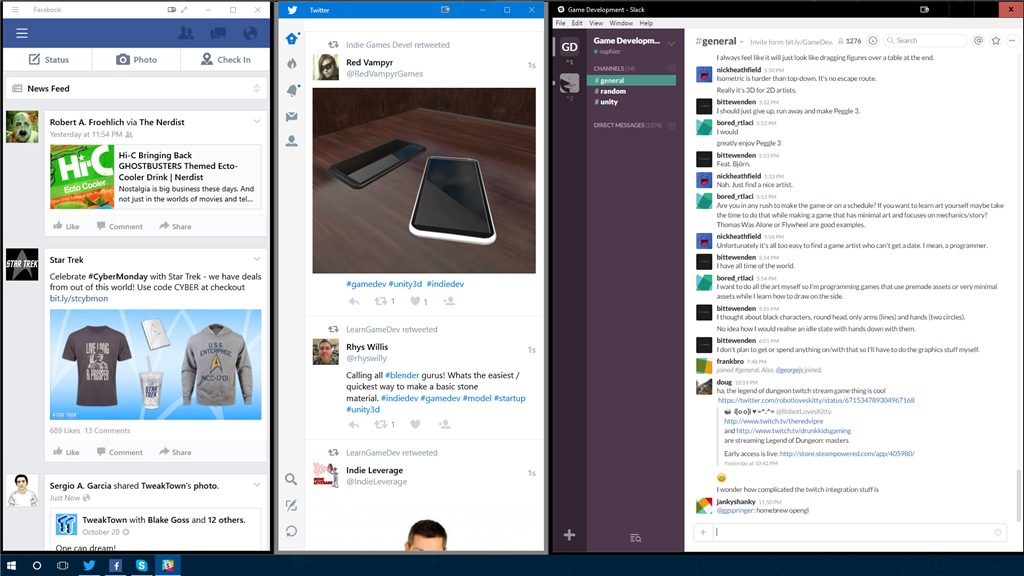Attach file with plus in Slack message box
This screenshot has width=1024, height=576.
click(703, 532)
